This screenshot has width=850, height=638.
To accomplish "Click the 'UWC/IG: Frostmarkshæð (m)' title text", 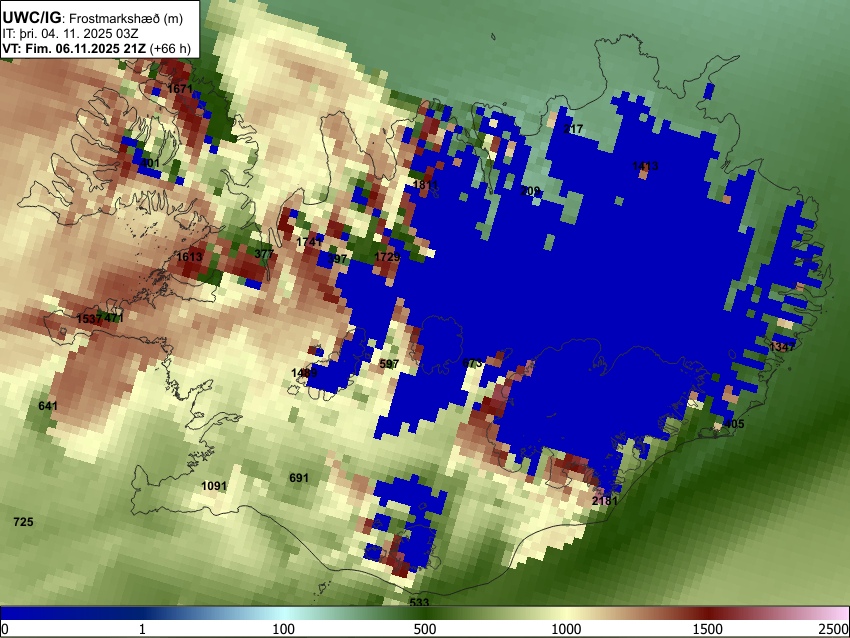I will (x=93, y=18).
